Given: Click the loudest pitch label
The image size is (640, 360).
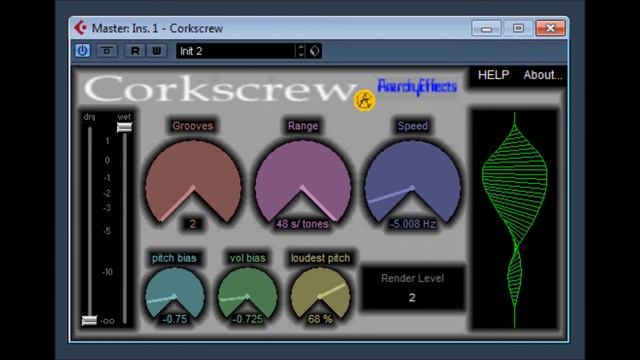Looking at the screenshot, I should pyautogui.click(x=320, y=258).
